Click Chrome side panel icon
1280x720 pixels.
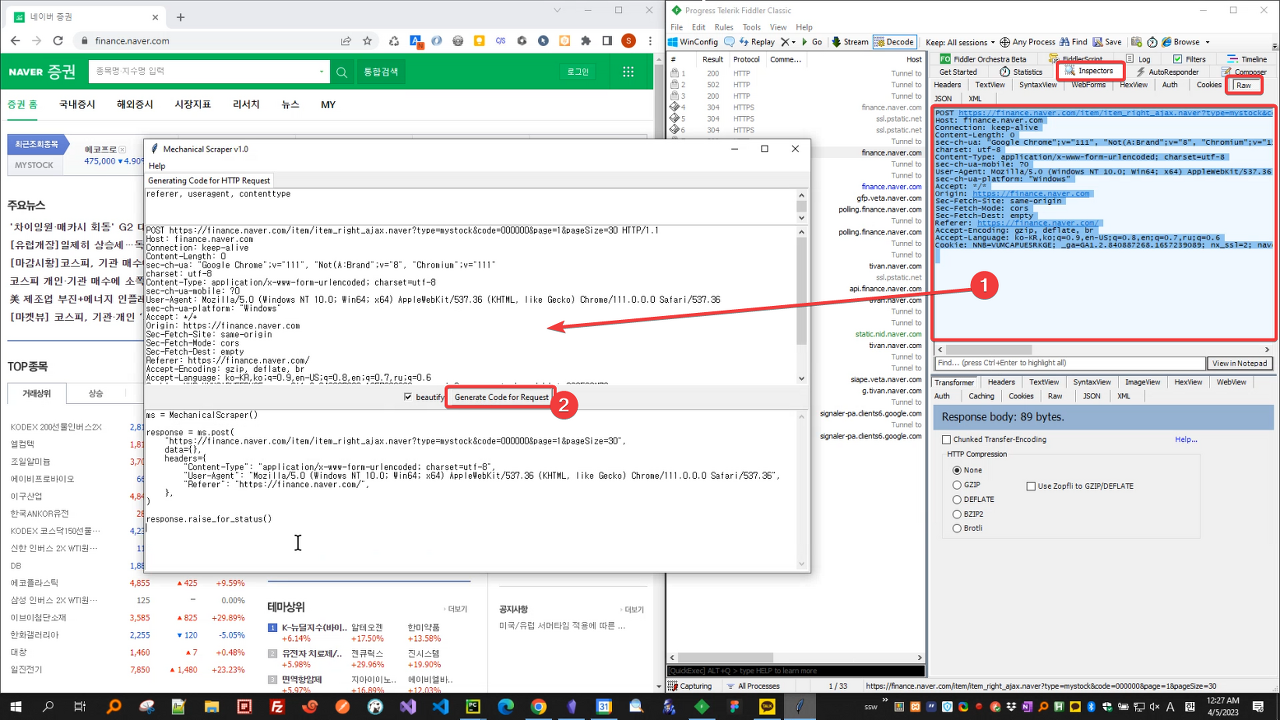[x=607, y=41]
